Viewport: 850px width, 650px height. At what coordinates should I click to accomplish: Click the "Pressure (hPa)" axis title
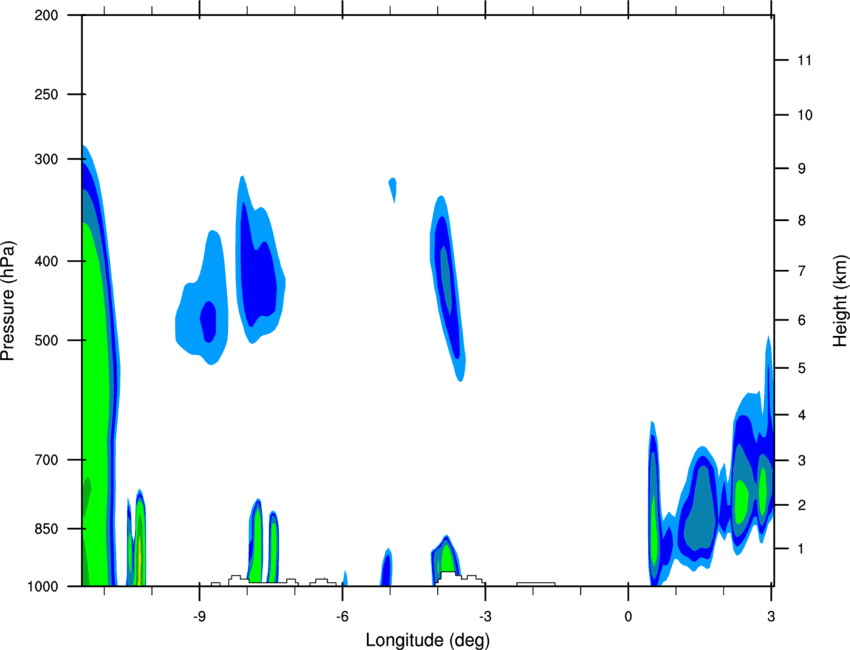pyautogui.click(x=8, y=301)
